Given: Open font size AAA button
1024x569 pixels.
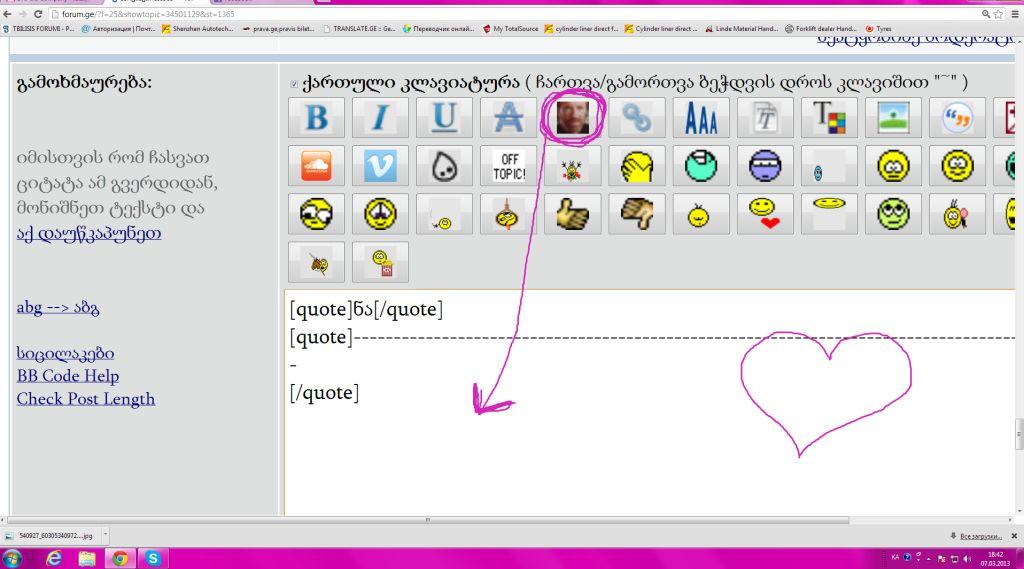Looking at the screenshot, I should [x=701, y=118].
